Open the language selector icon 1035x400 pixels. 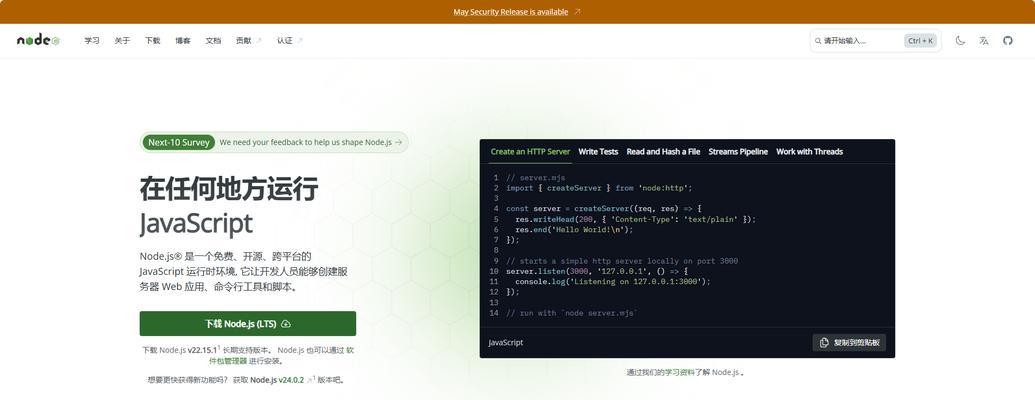pos(984,40)
